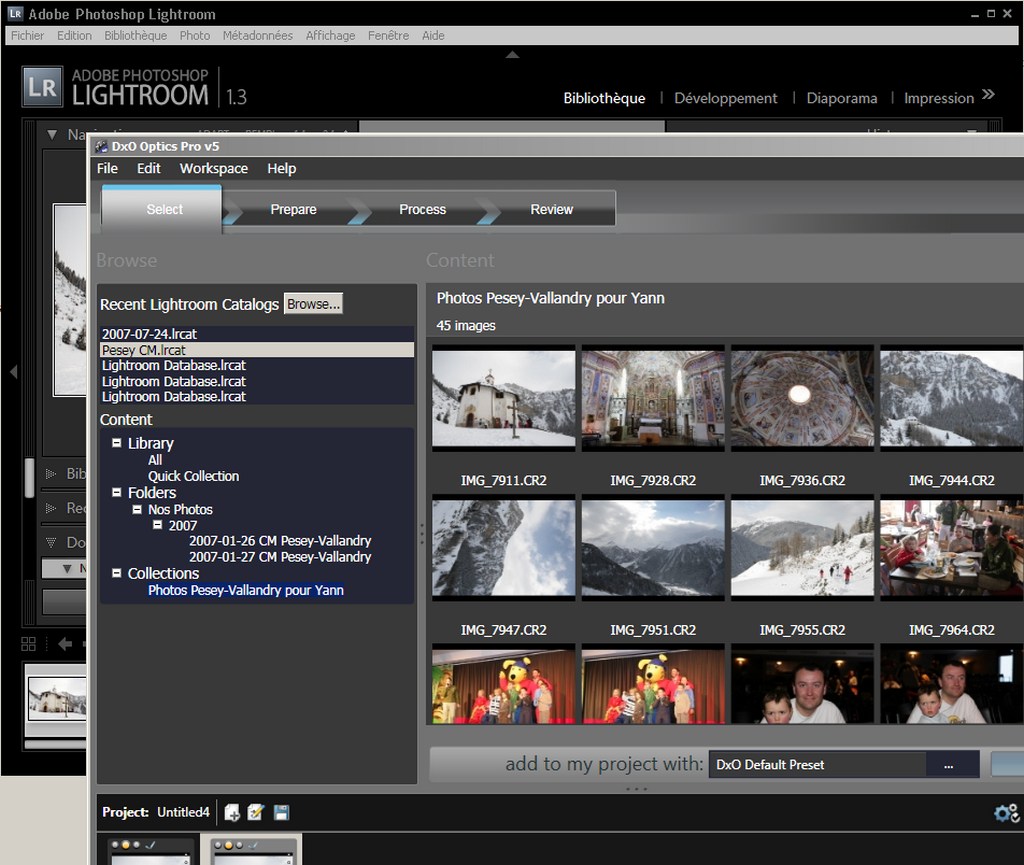The image size is (1024, 865).
Task: Collapse Lightroom top panel arrow
Action: [x=512, y=55]
